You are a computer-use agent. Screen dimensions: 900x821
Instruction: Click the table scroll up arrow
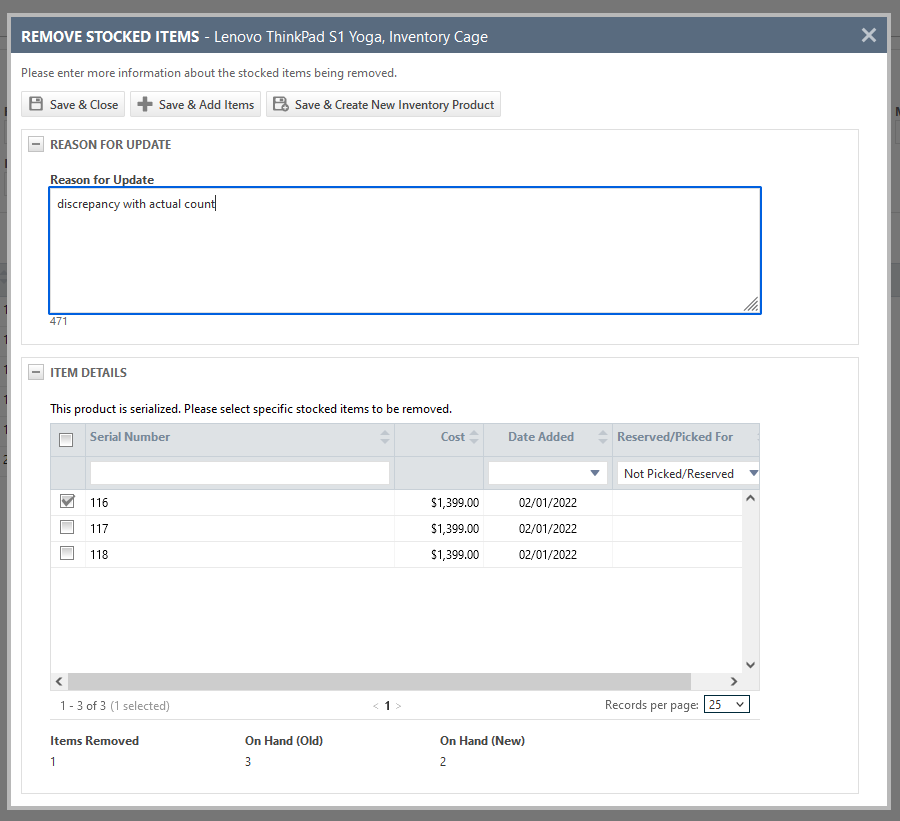750,498
